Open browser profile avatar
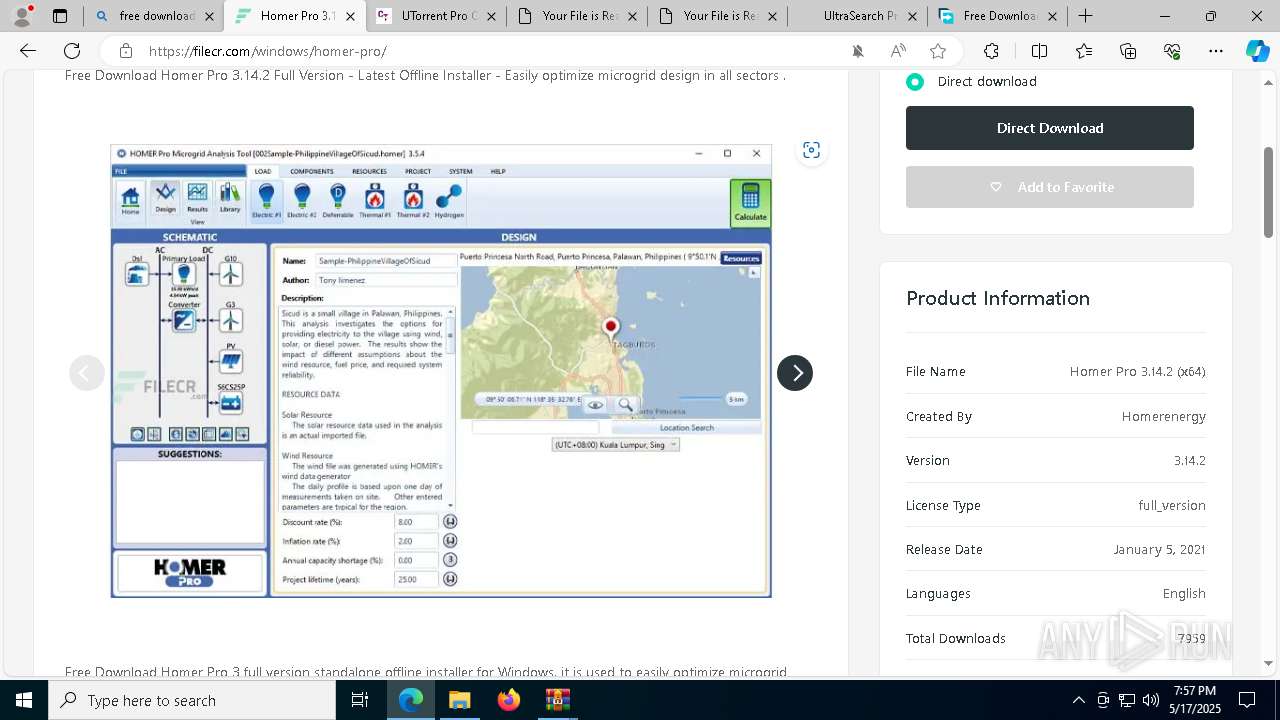1280x720 pixels. (24, 15)
